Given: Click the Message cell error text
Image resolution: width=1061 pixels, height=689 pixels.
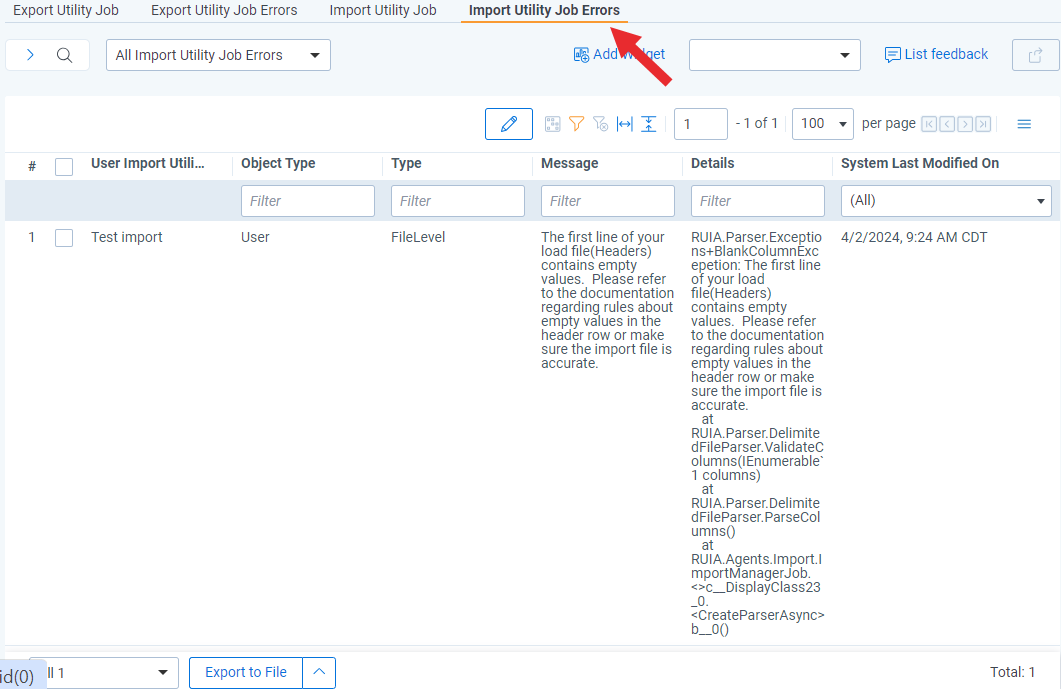Looking at the screenshot, I should [607, 300].
